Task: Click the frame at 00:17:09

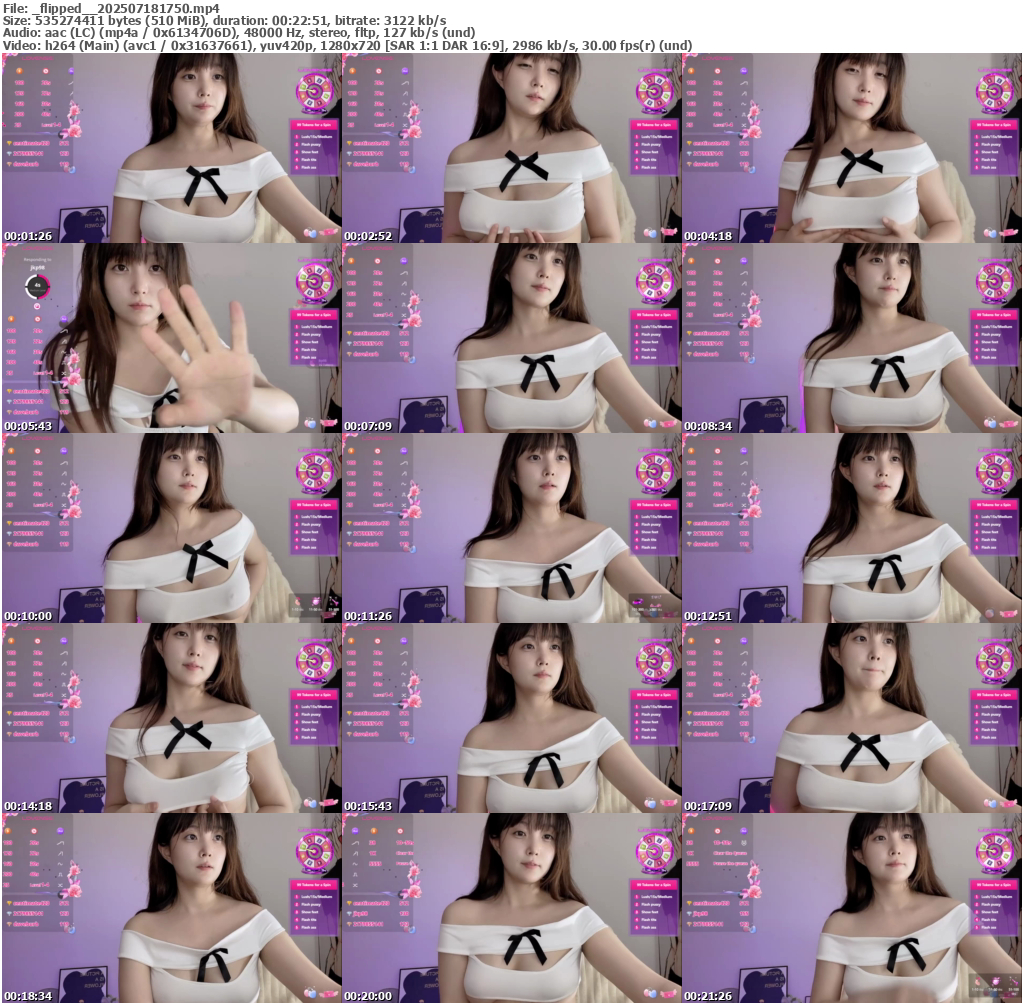Action: pos(851,718)
